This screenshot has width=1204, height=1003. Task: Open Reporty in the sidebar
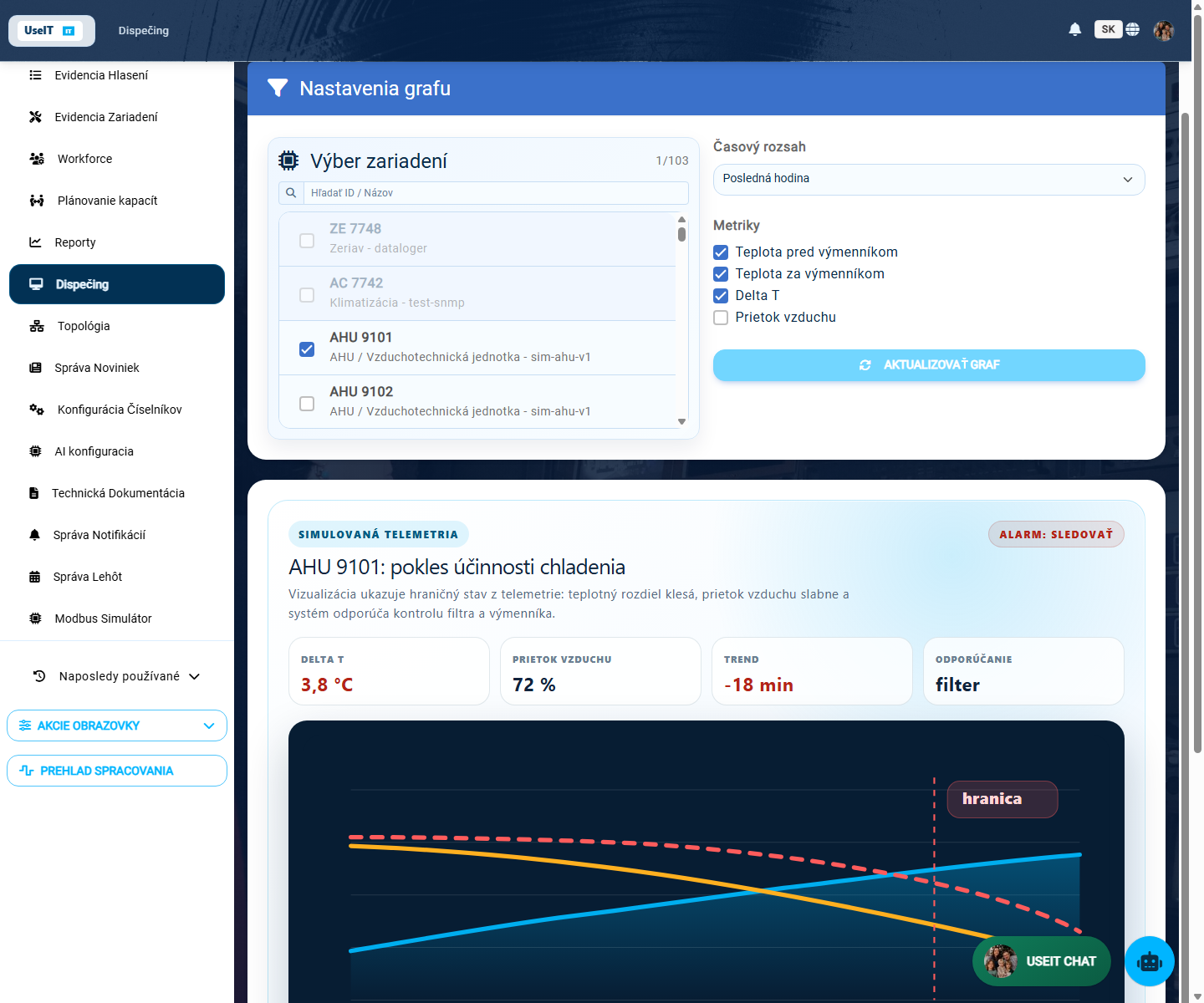coord(117,242)
